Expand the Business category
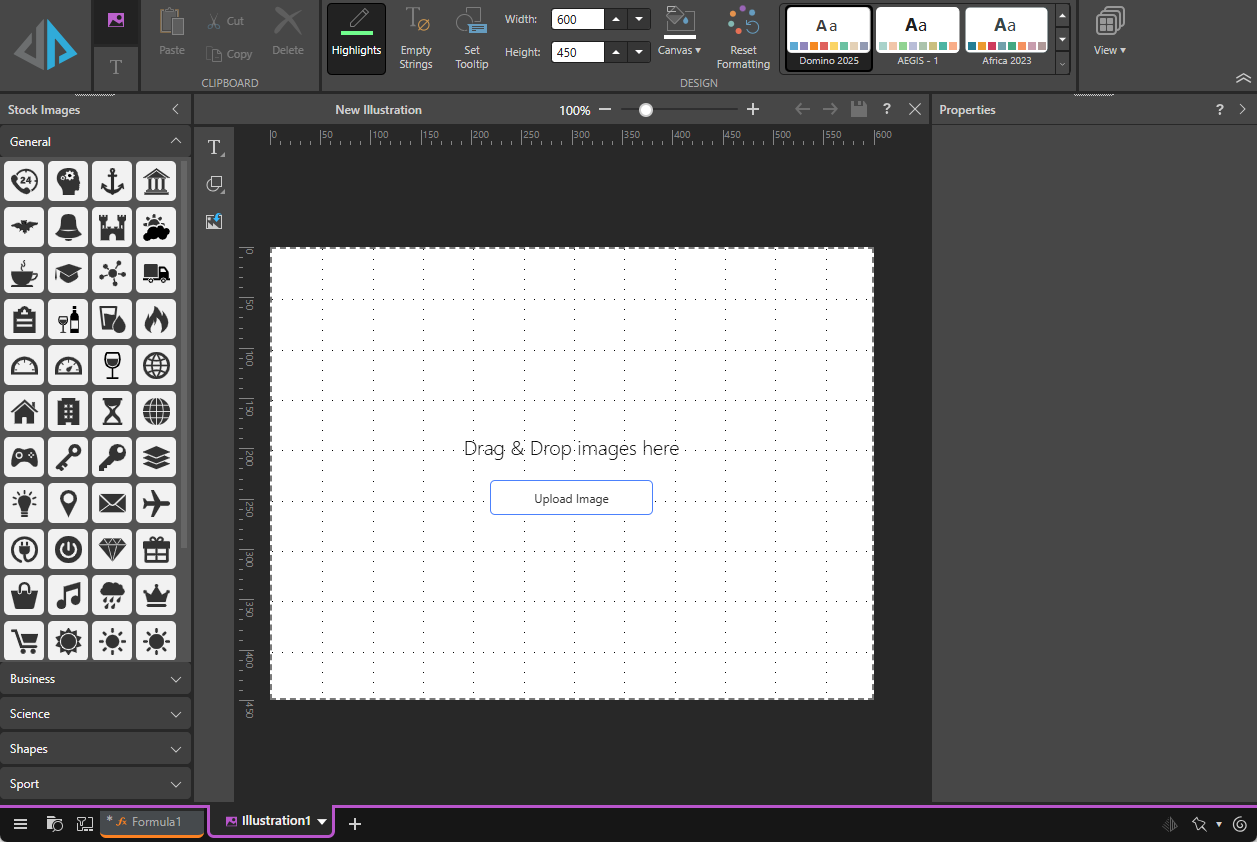 pos(95,679)
